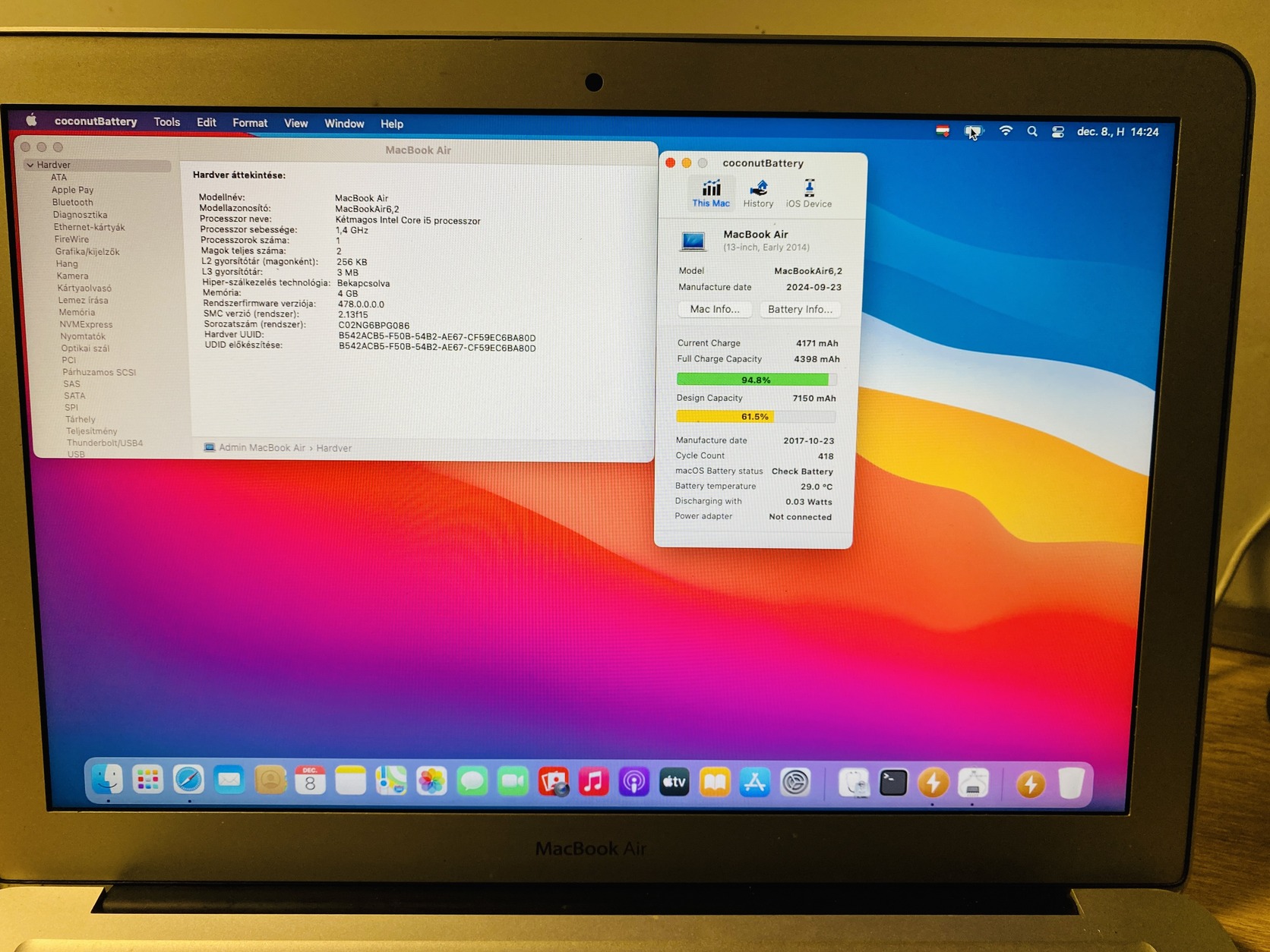This screenshot has height=952, width=1270.
Task: Click Admin MacBook Air in the path bar
Action: [x=262, y=448]
